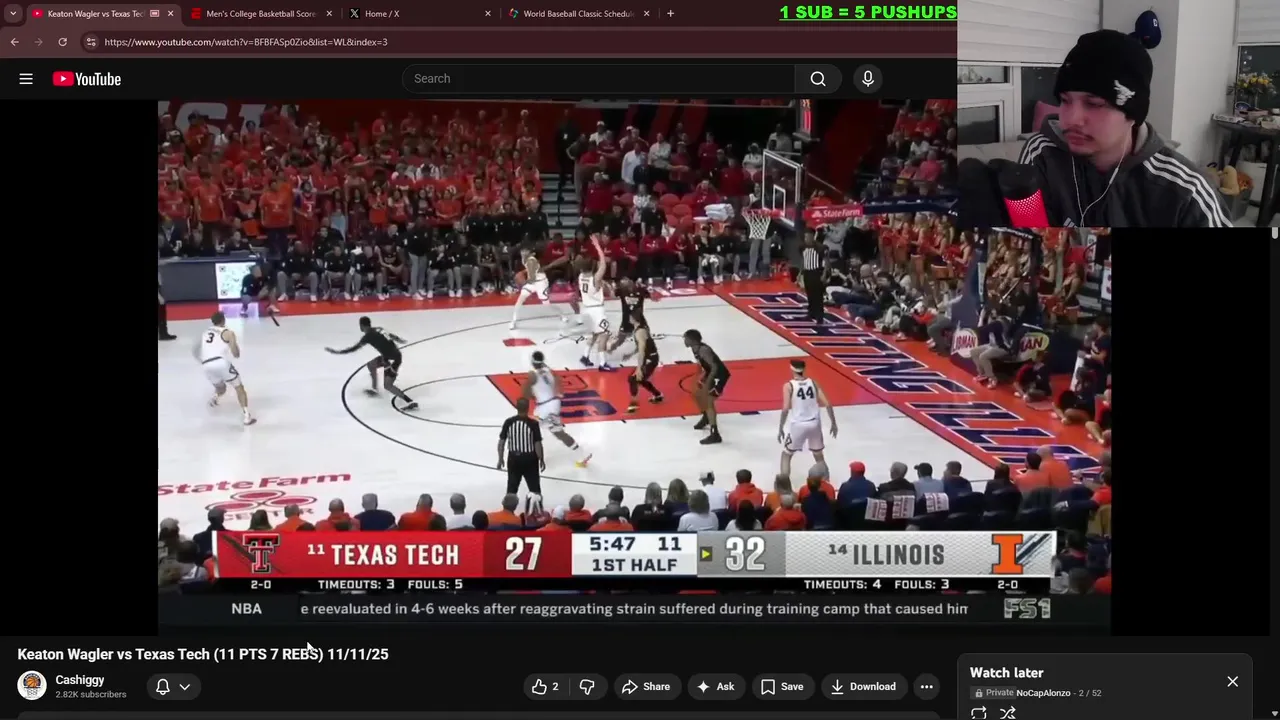
Task: Open the YouTube guide hamburger menu
Action: tap(26, 79)
